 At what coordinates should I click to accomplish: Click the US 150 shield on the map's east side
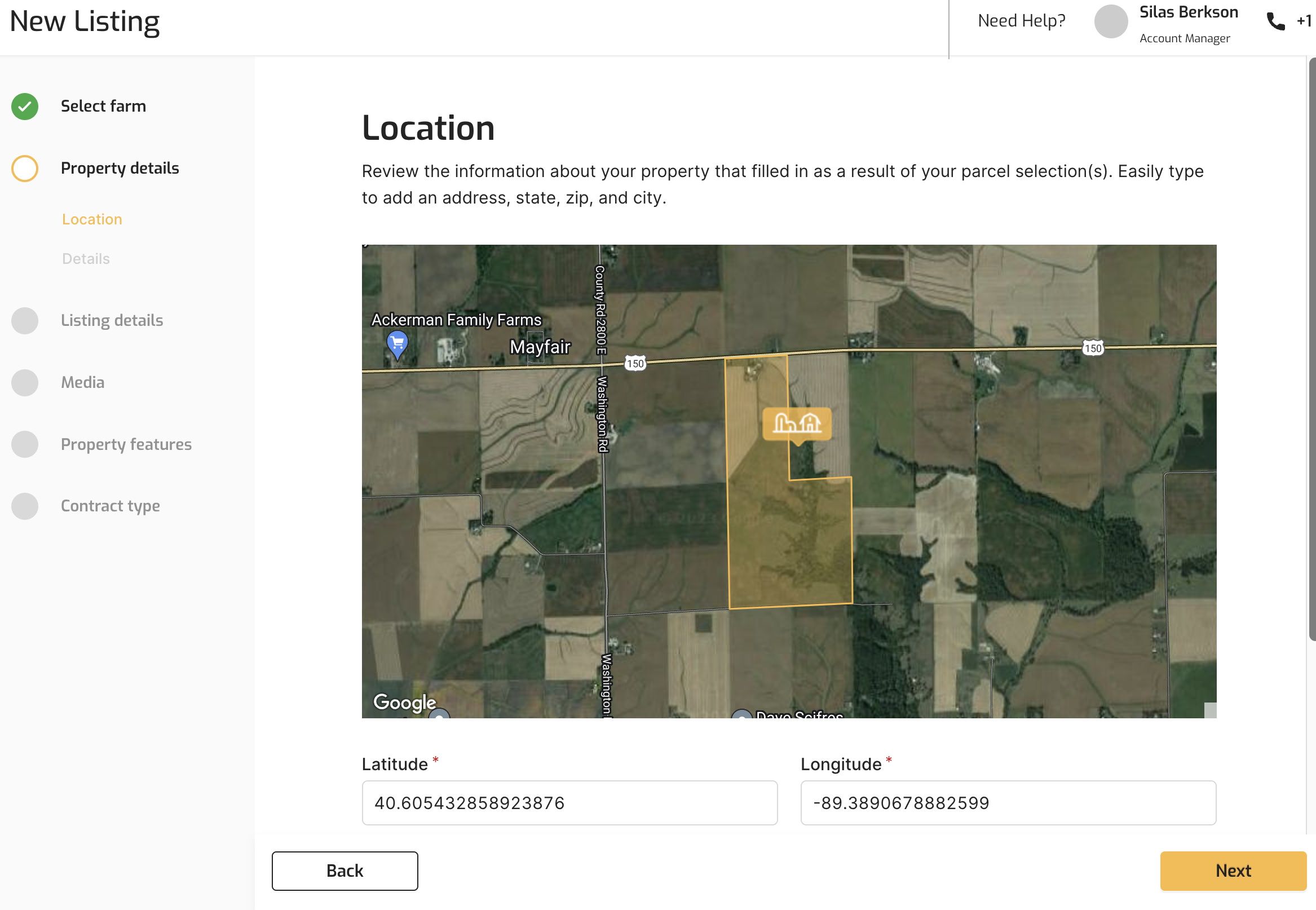(x=1093, y=348)
